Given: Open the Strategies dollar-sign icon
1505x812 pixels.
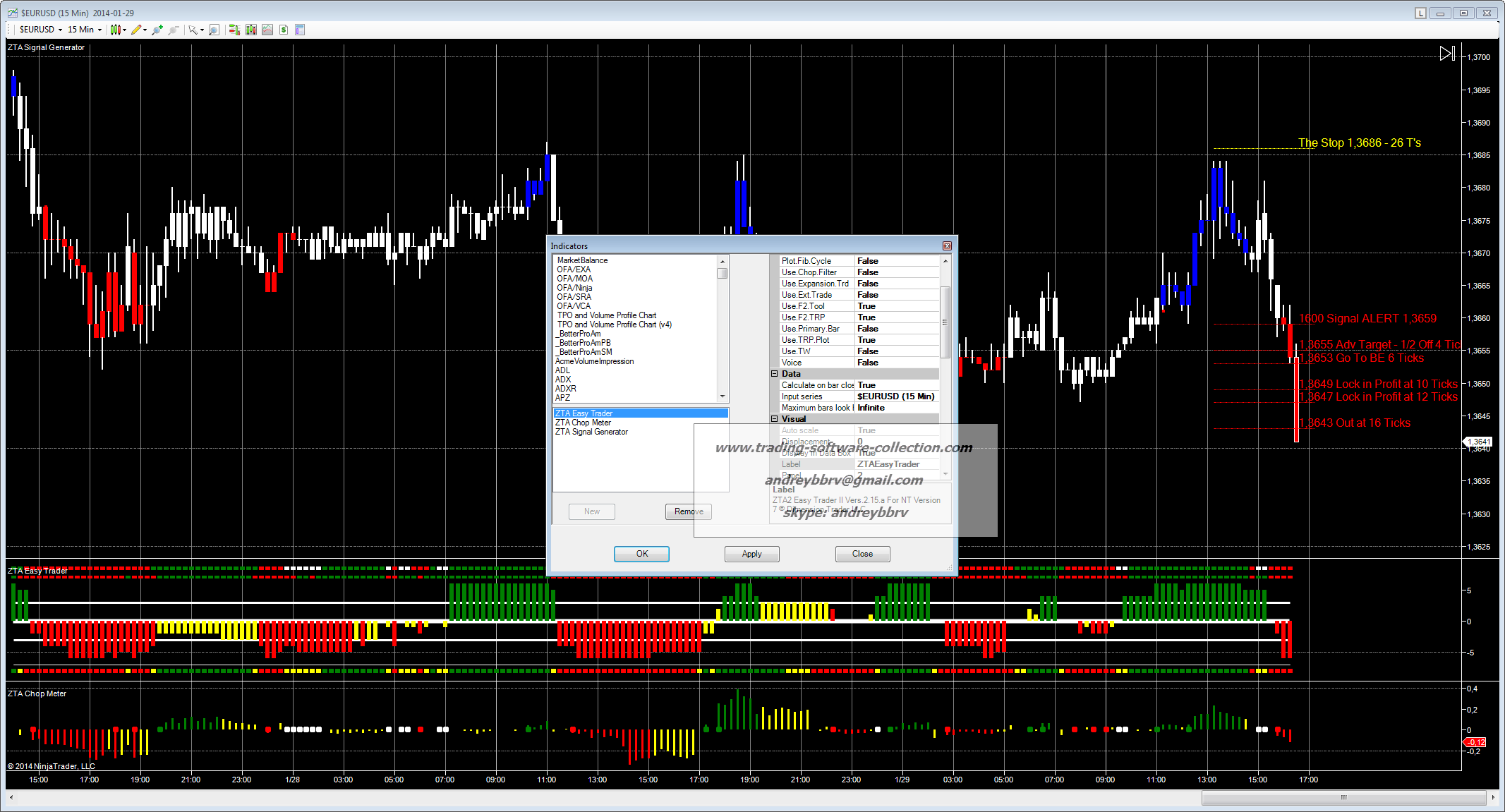Looking at the screenshot, I should tap(284, 30).
